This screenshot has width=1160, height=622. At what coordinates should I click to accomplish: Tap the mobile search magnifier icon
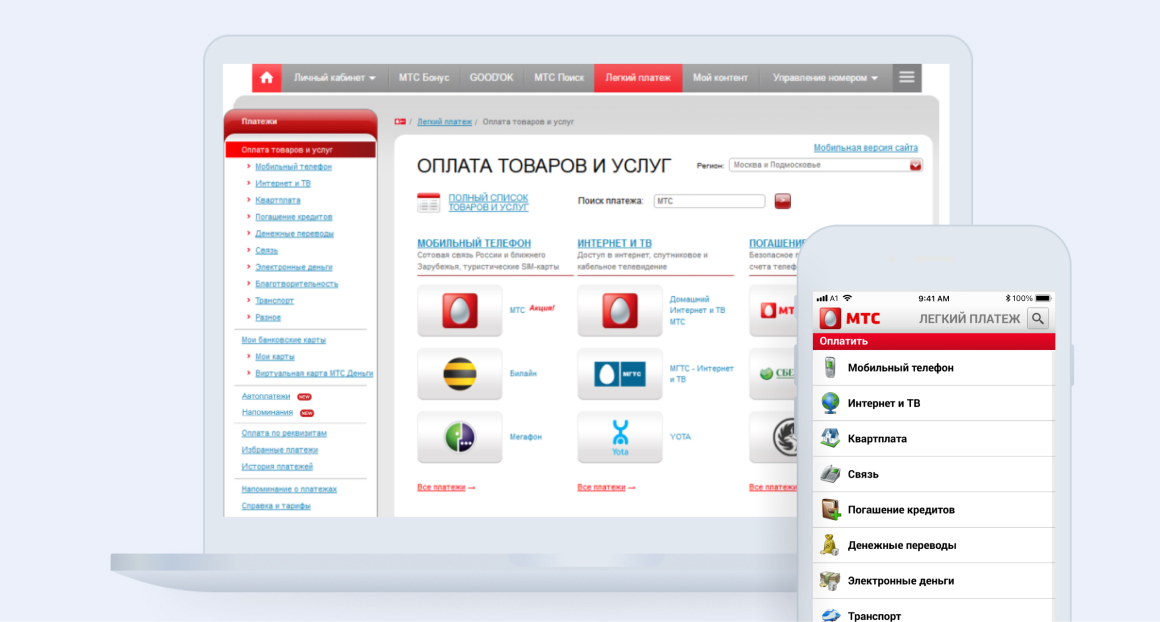tap(1038, 319)
